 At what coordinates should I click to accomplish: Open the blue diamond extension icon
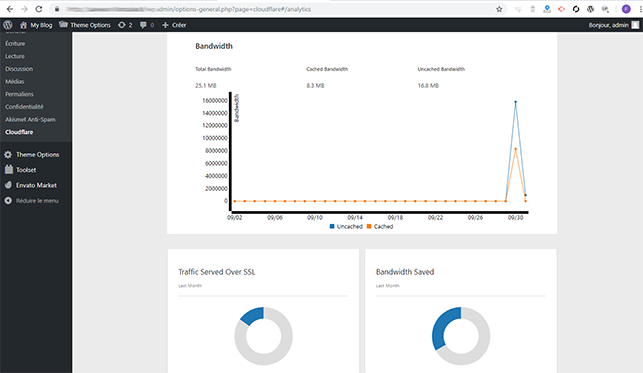(x=547, y=9)
